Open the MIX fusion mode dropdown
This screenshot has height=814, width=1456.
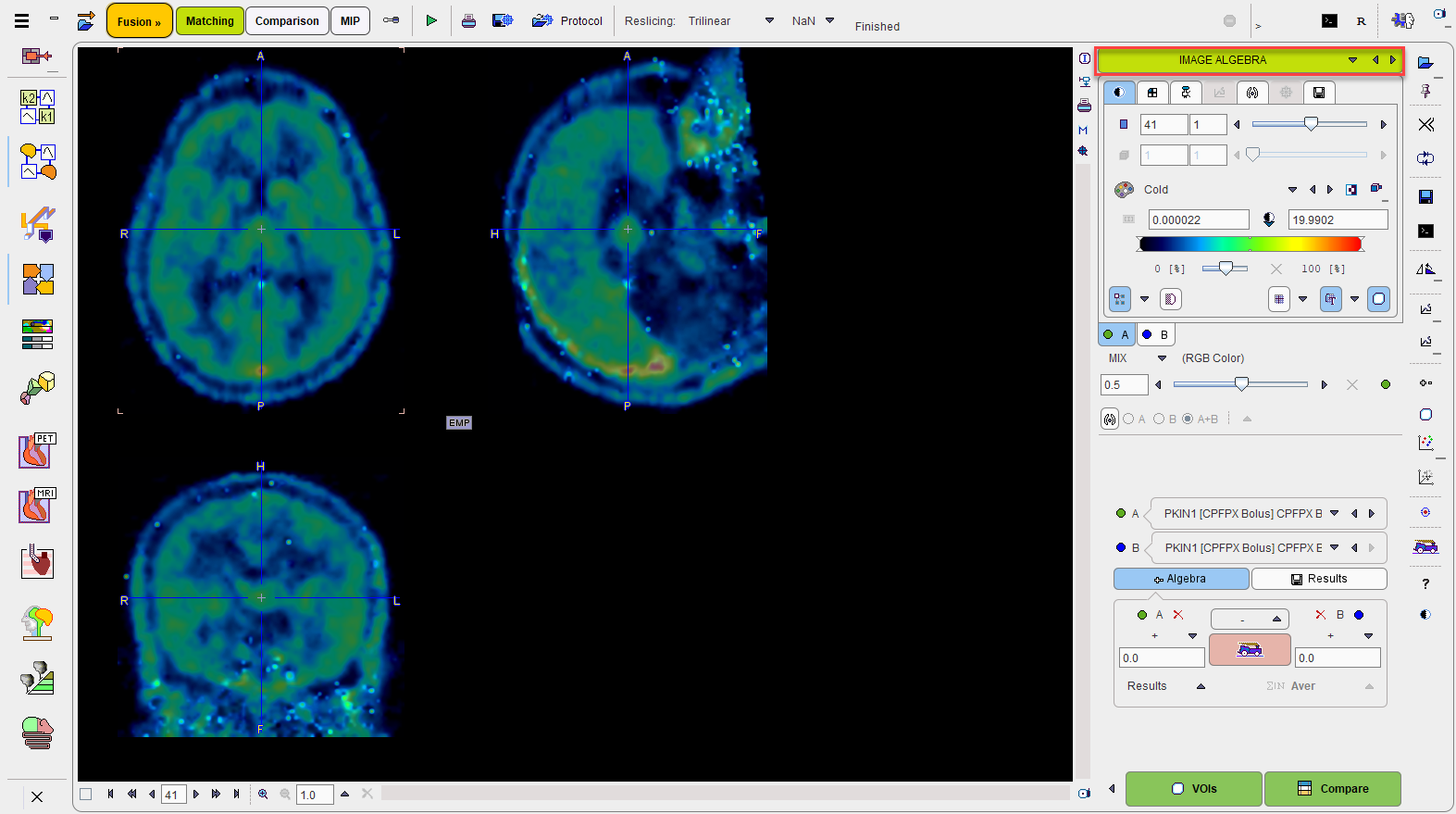[1162, 358]
